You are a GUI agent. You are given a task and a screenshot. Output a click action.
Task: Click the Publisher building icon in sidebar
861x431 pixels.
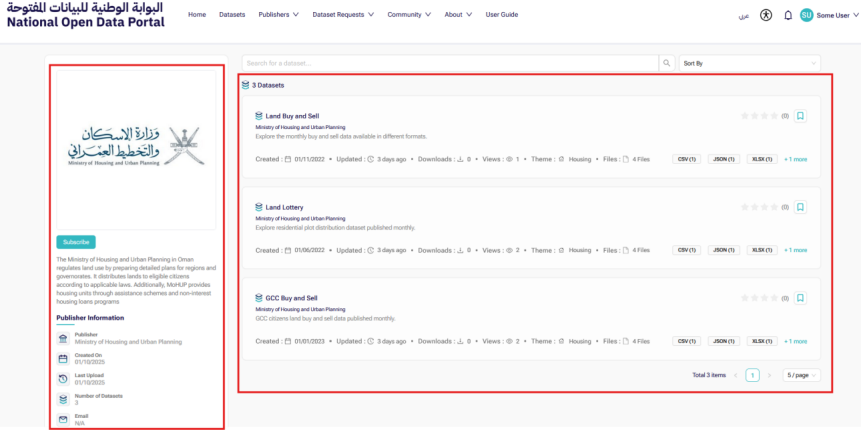click(x=63, y=338)
